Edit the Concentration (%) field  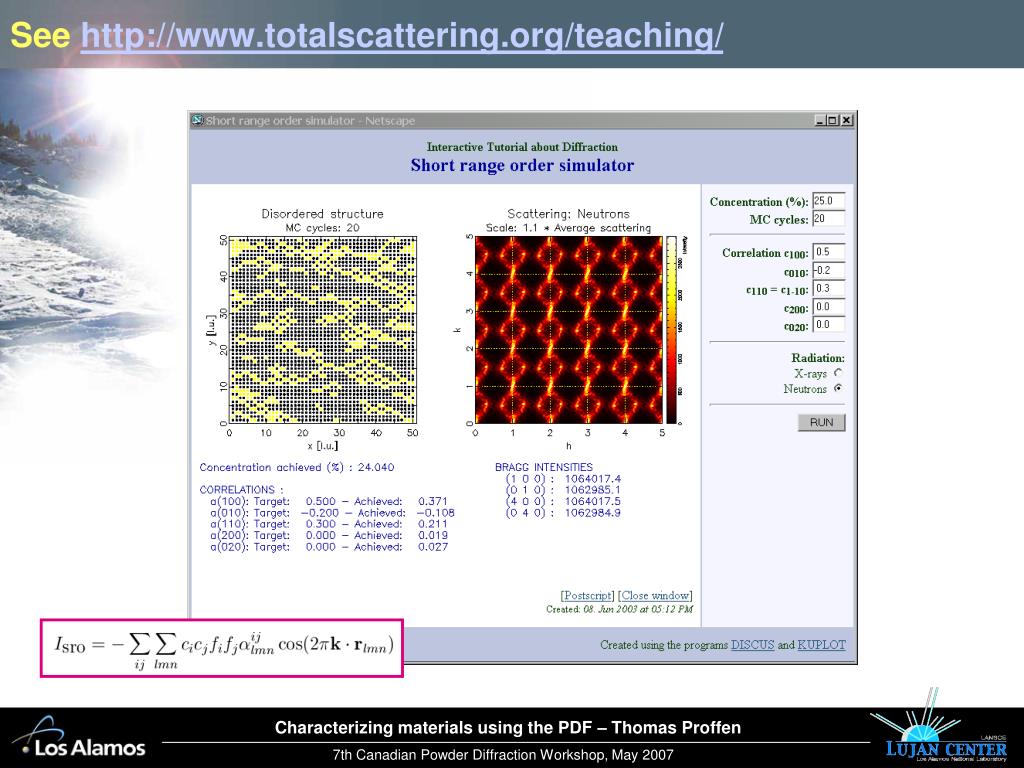coord(829,201)
